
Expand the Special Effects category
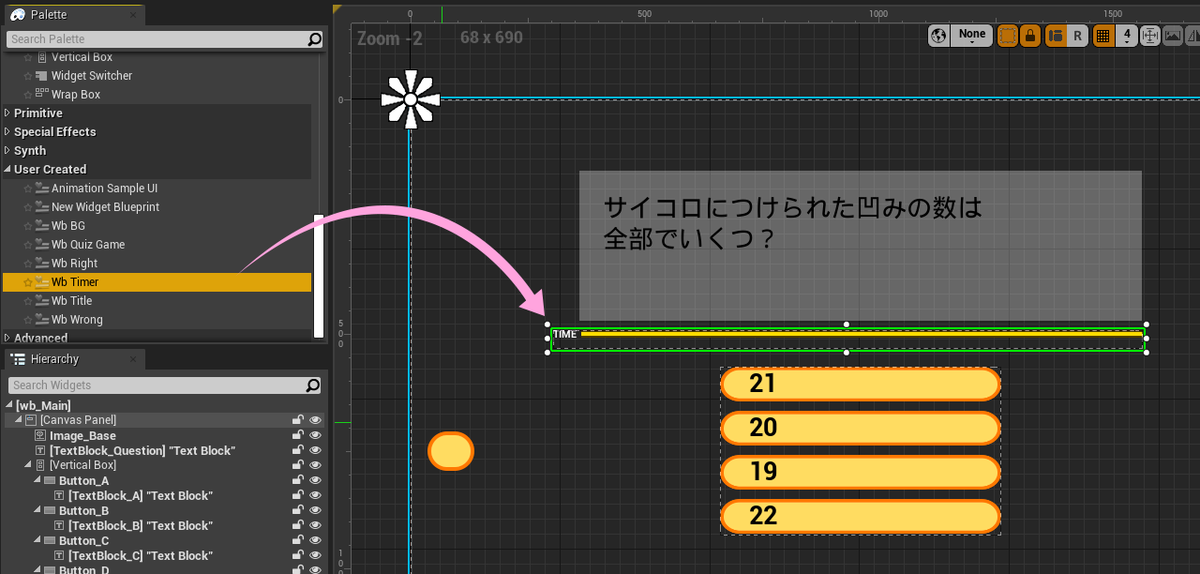8,132
